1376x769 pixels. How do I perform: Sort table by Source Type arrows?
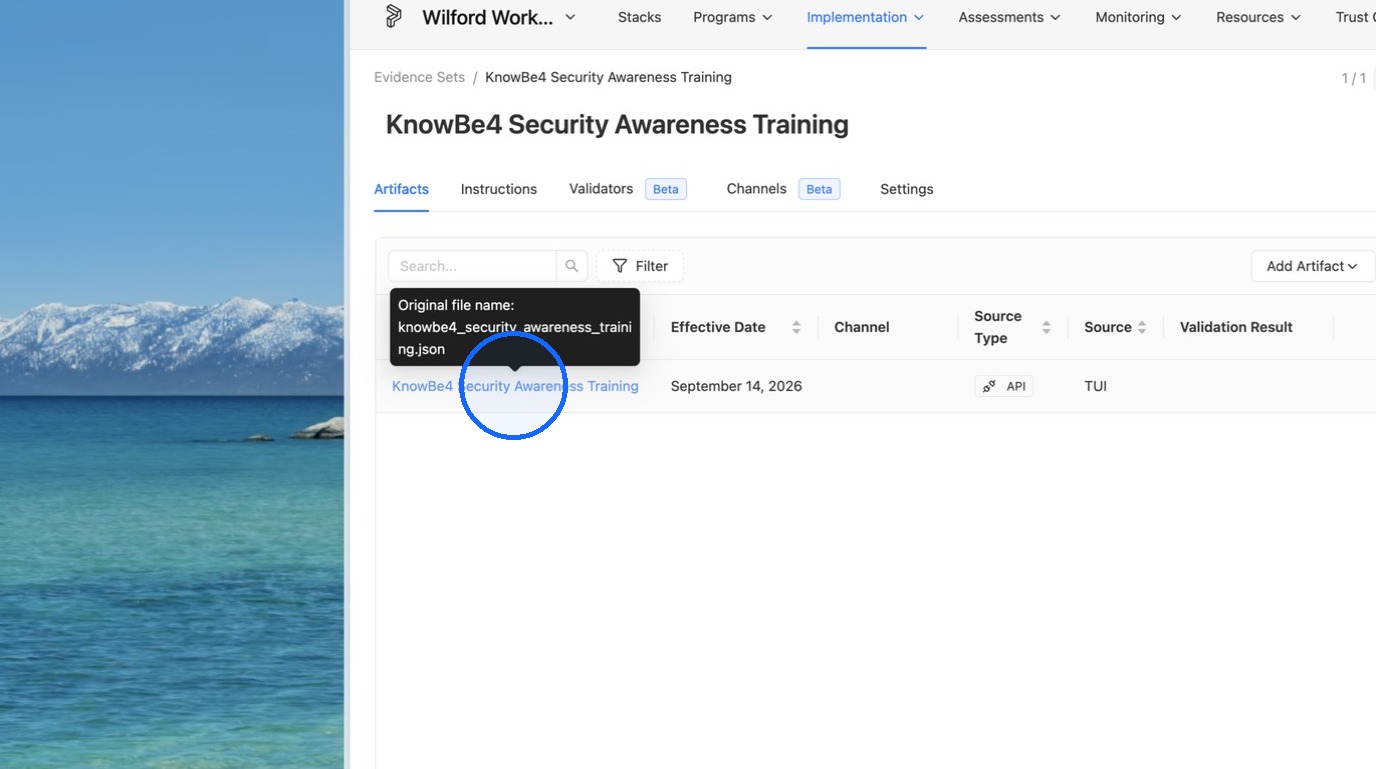[1046, 327]
